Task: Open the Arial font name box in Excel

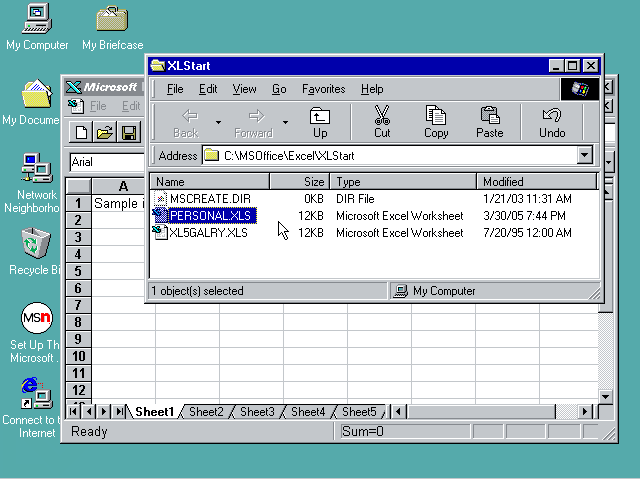Action: point(107,162)
